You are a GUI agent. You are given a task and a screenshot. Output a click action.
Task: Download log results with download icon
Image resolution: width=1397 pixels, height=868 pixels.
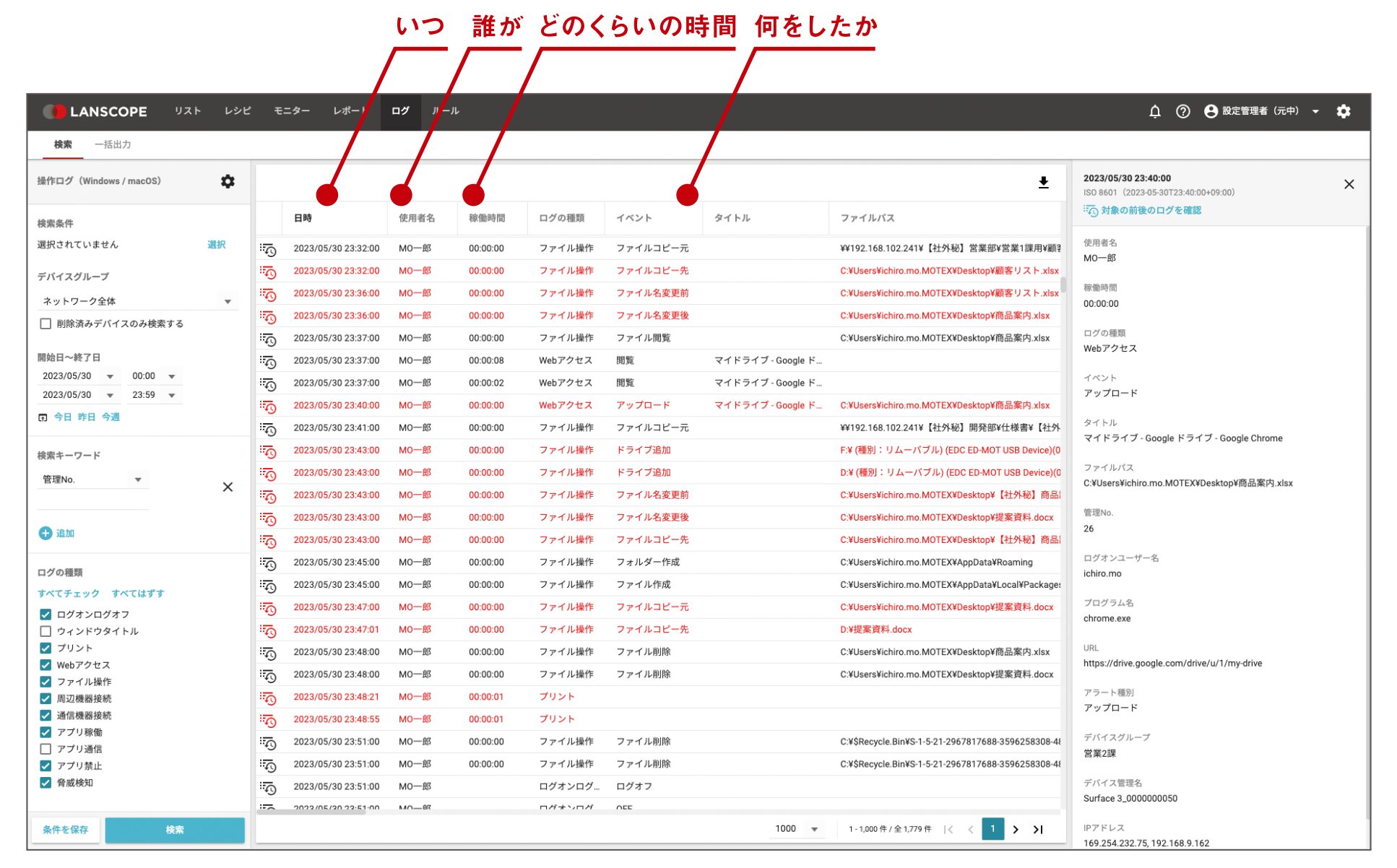(x=1043, y=183)
